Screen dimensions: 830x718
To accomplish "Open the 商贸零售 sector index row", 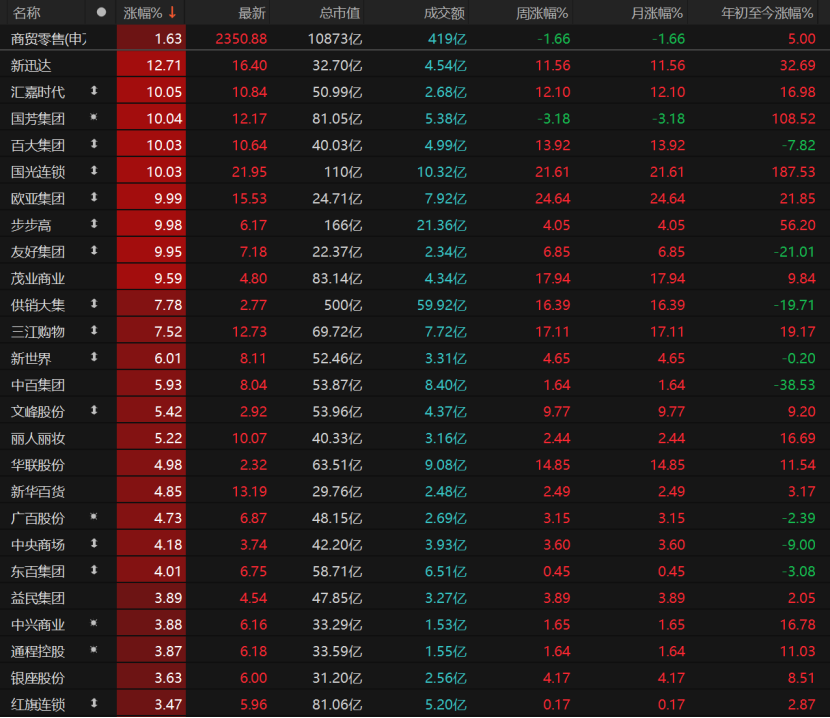I will [x=48, y=39].
